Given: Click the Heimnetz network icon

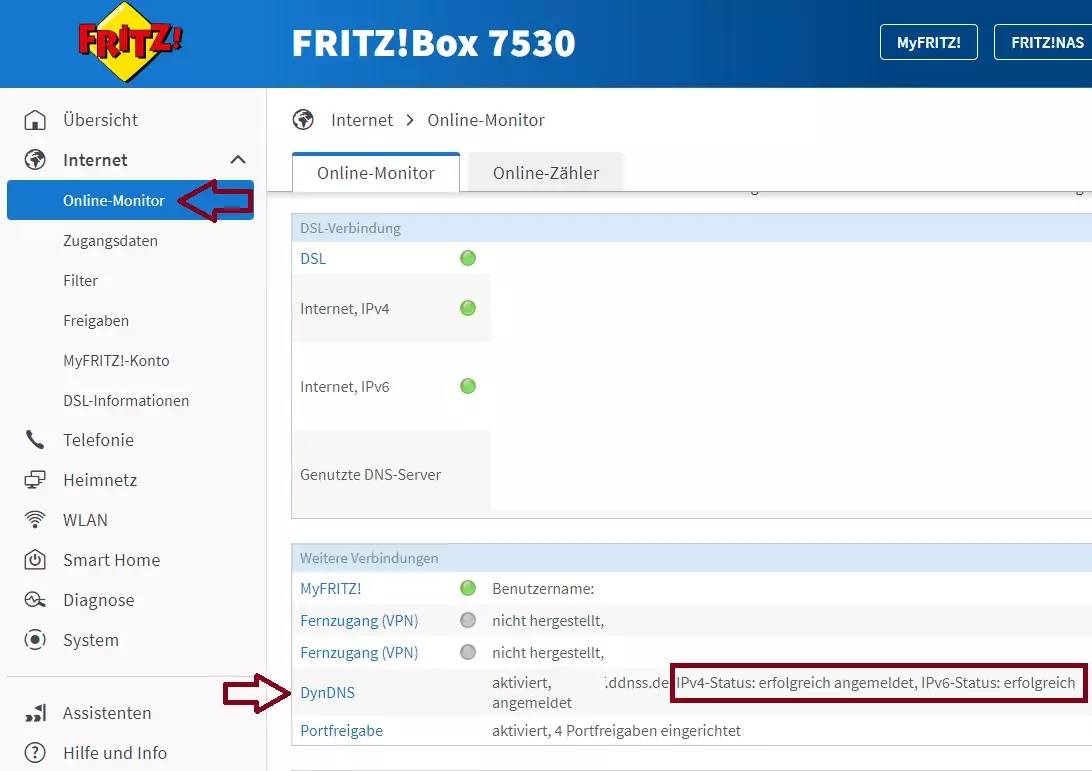Looking at the screenshot, I should (x=35, y=480).
